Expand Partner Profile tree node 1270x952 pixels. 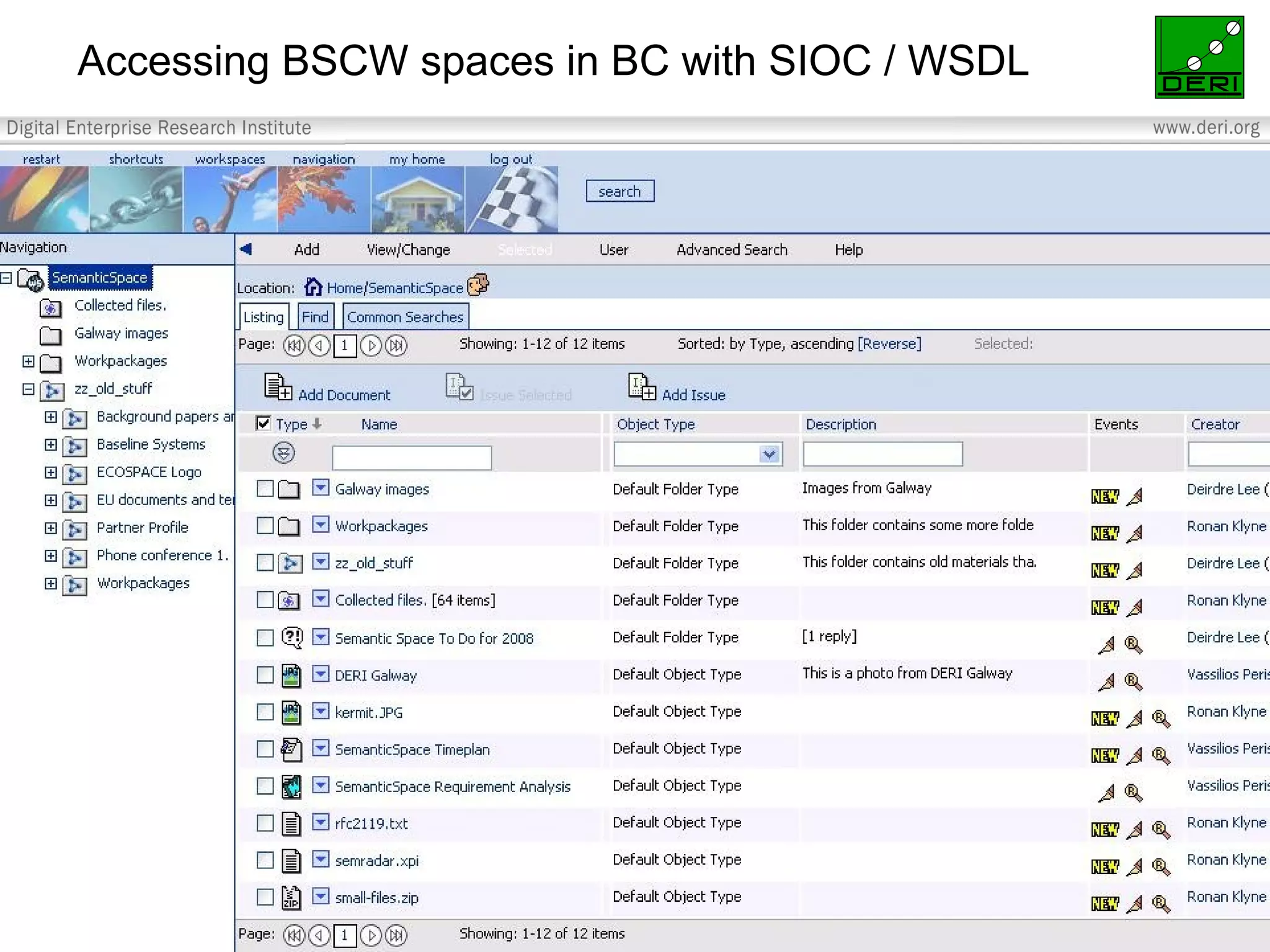[51, 527]
